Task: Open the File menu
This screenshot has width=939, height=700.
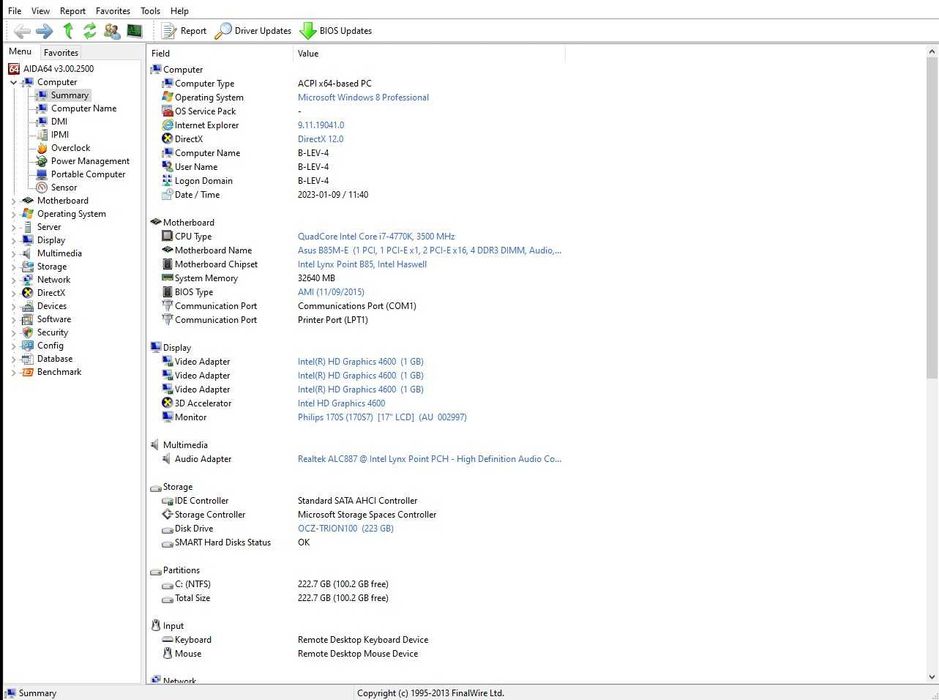Action: [x=14, y=11]
